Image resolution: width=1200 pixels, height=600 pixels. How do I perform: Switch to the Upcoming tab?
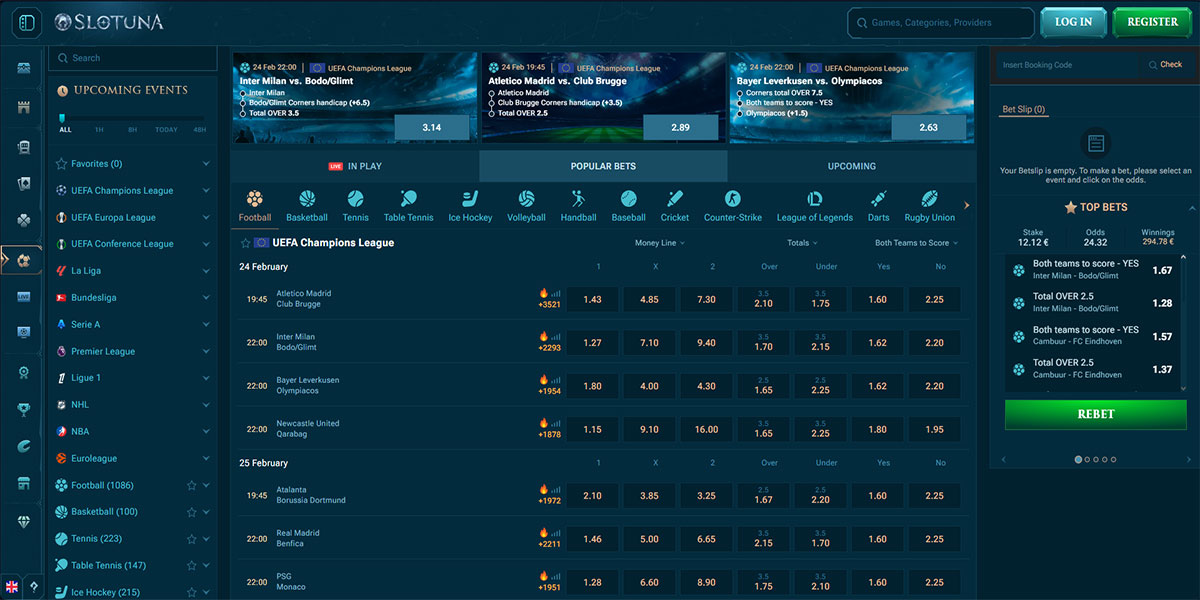(x=850, y=166)
